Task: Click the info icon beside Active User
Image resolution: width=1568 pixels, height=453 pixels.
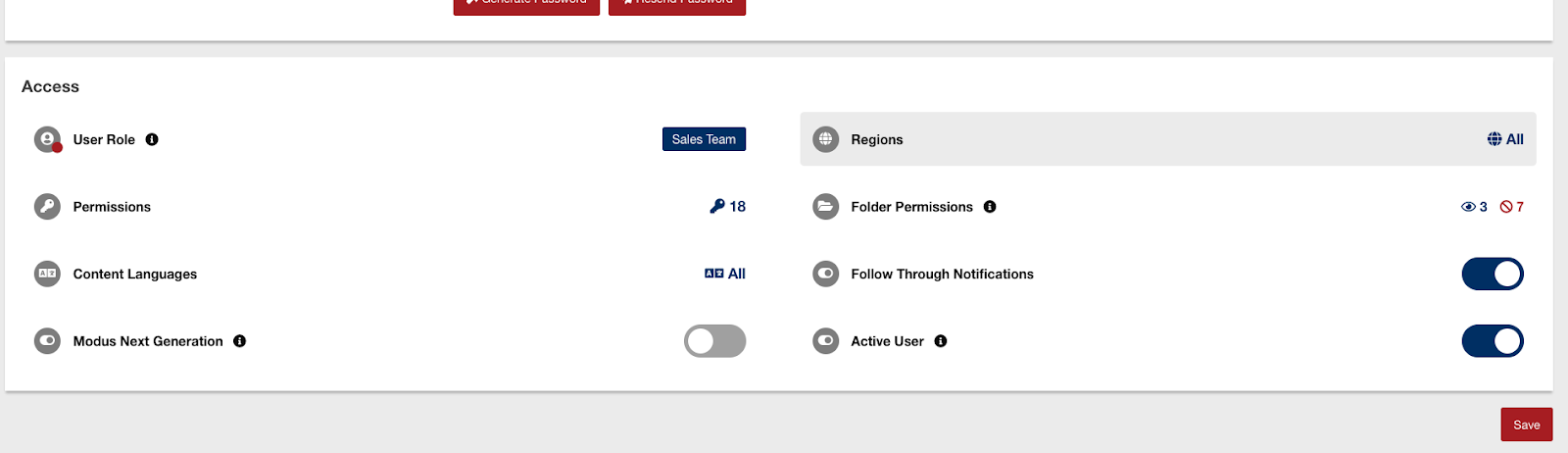Action: (x=941, y=341)
